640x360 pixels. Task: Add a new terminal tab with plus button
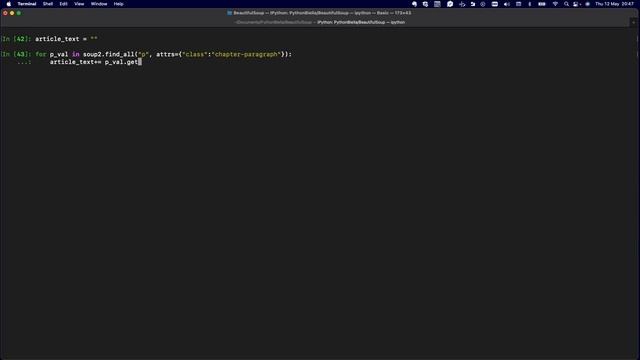(634, 22)
